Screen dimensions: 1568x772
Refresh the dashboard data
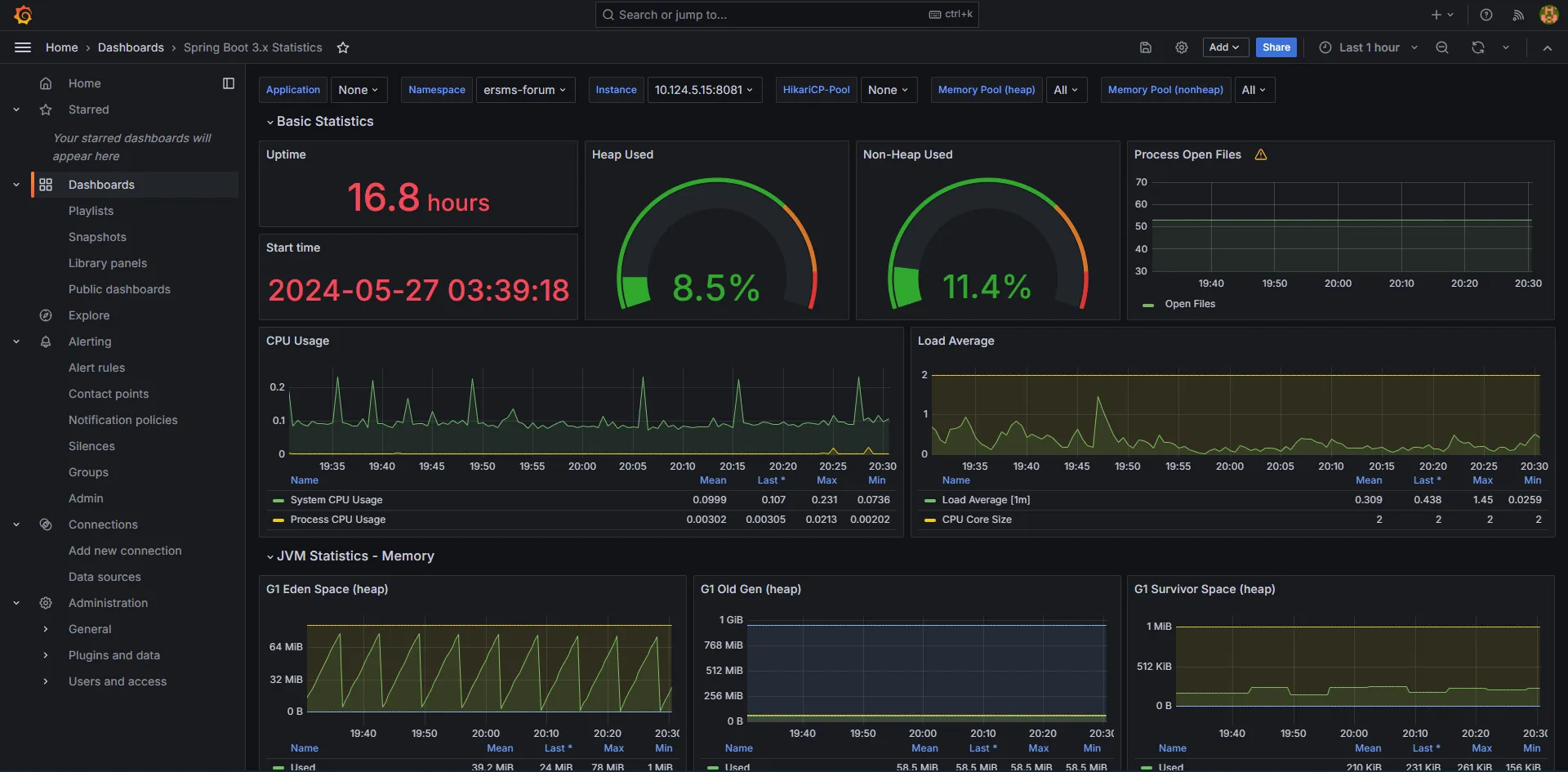pos(1477,47)
